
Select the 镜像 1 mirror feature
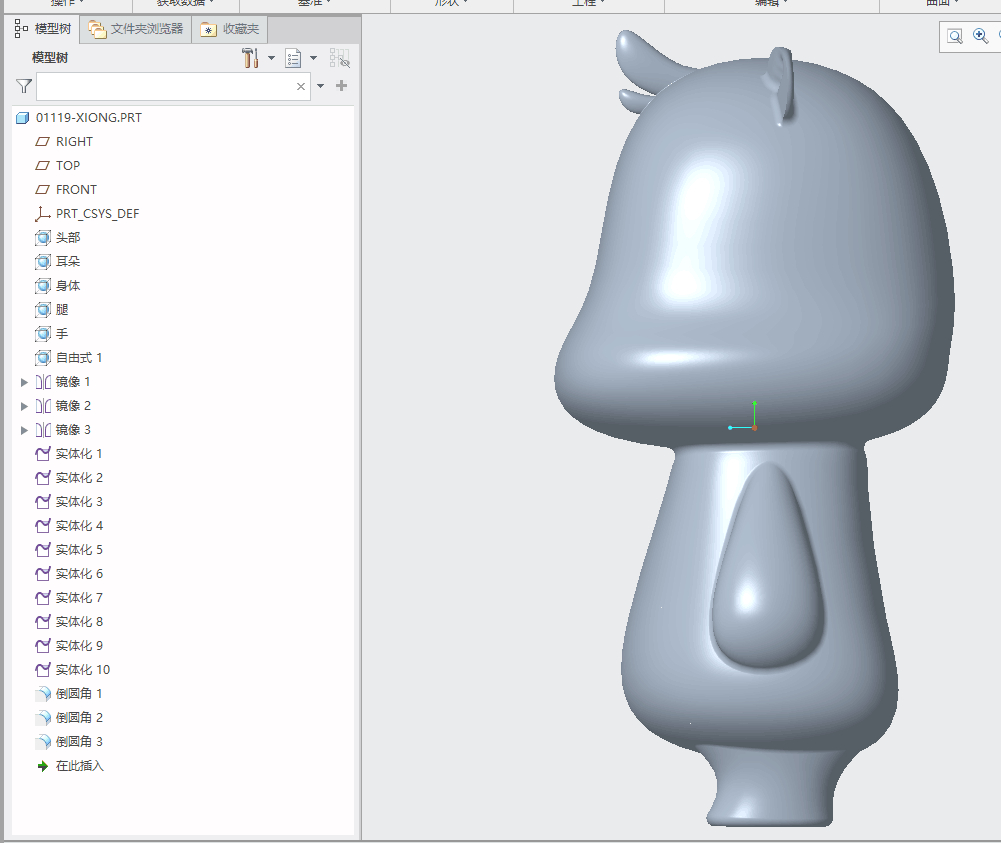pos(63,382)
